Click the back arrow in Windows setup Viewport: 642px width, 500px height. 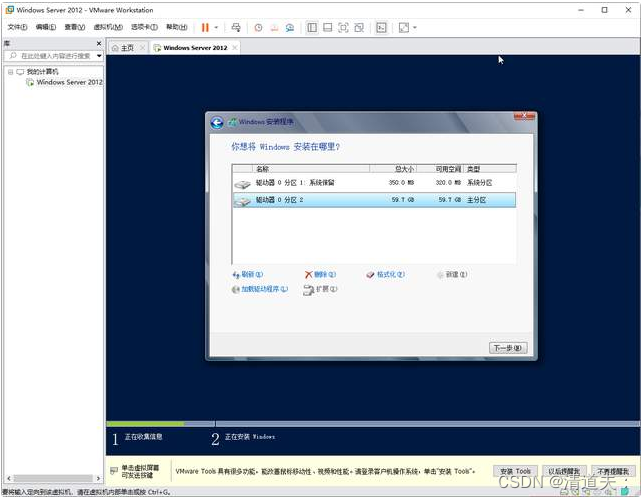[217, 122]
